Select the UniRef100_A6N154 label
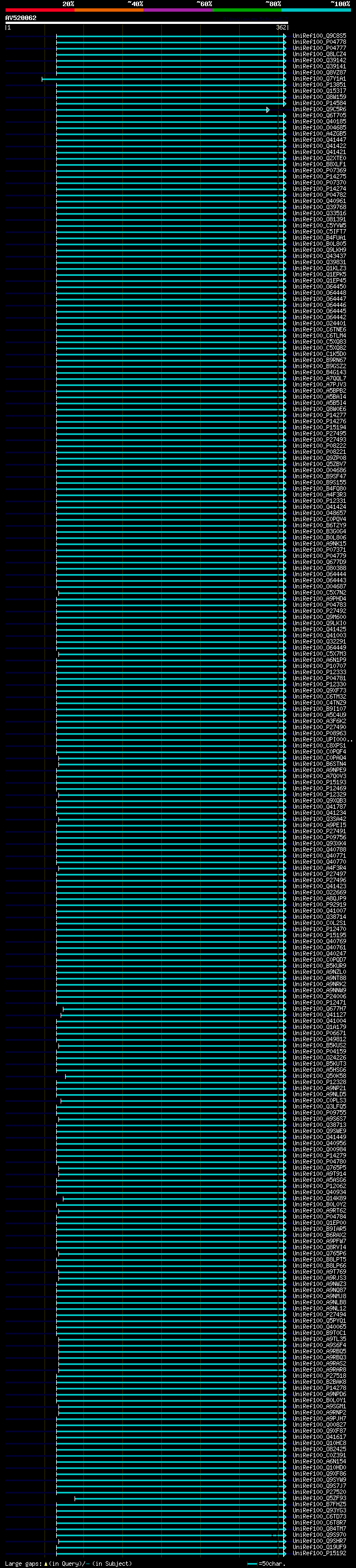Viewport: 356px width, 1568px height. click(x=319, y=1461)
